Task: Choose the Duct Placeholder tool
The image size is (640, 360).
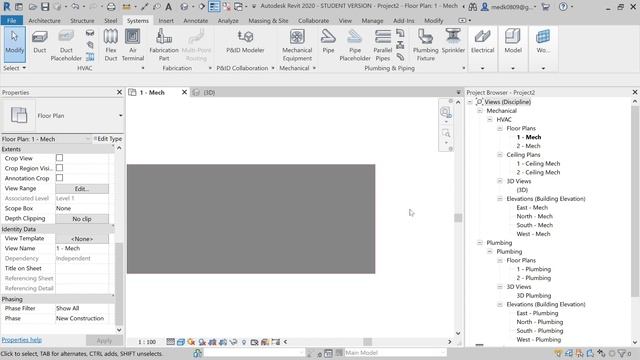Action: [x=66, y=45]
